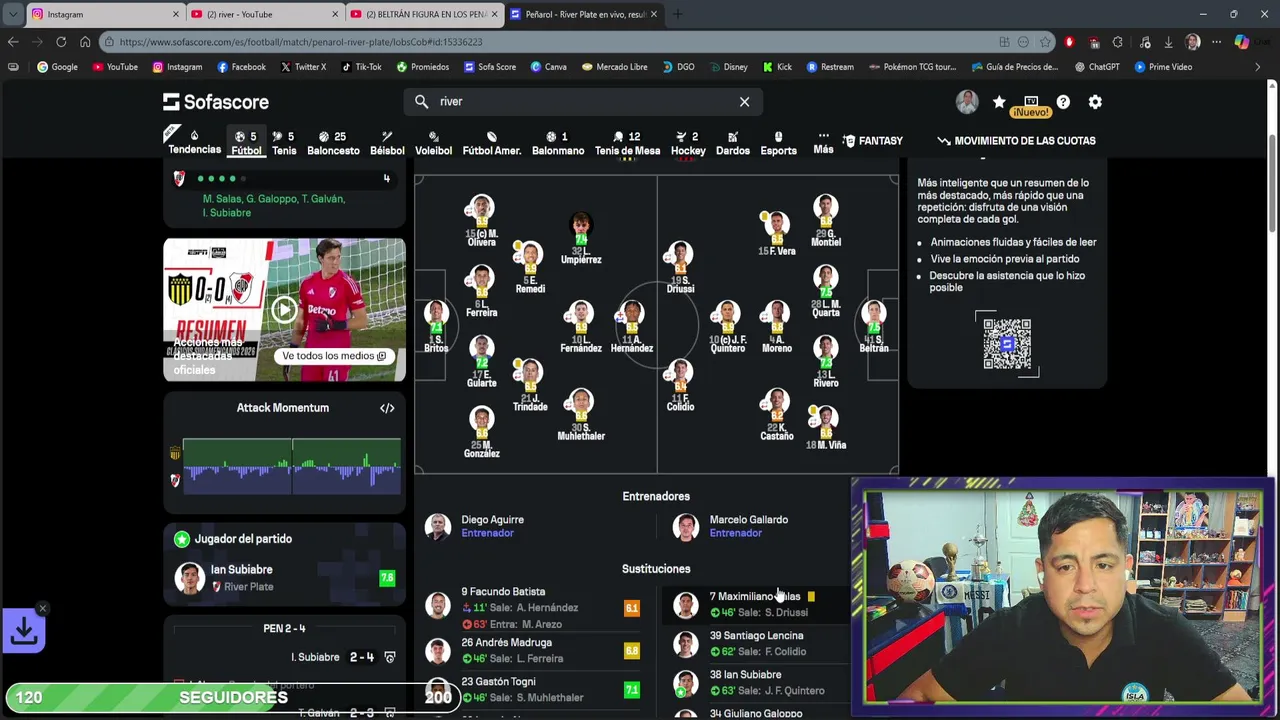Select M. Viña on the pitch

pos(826,427)
